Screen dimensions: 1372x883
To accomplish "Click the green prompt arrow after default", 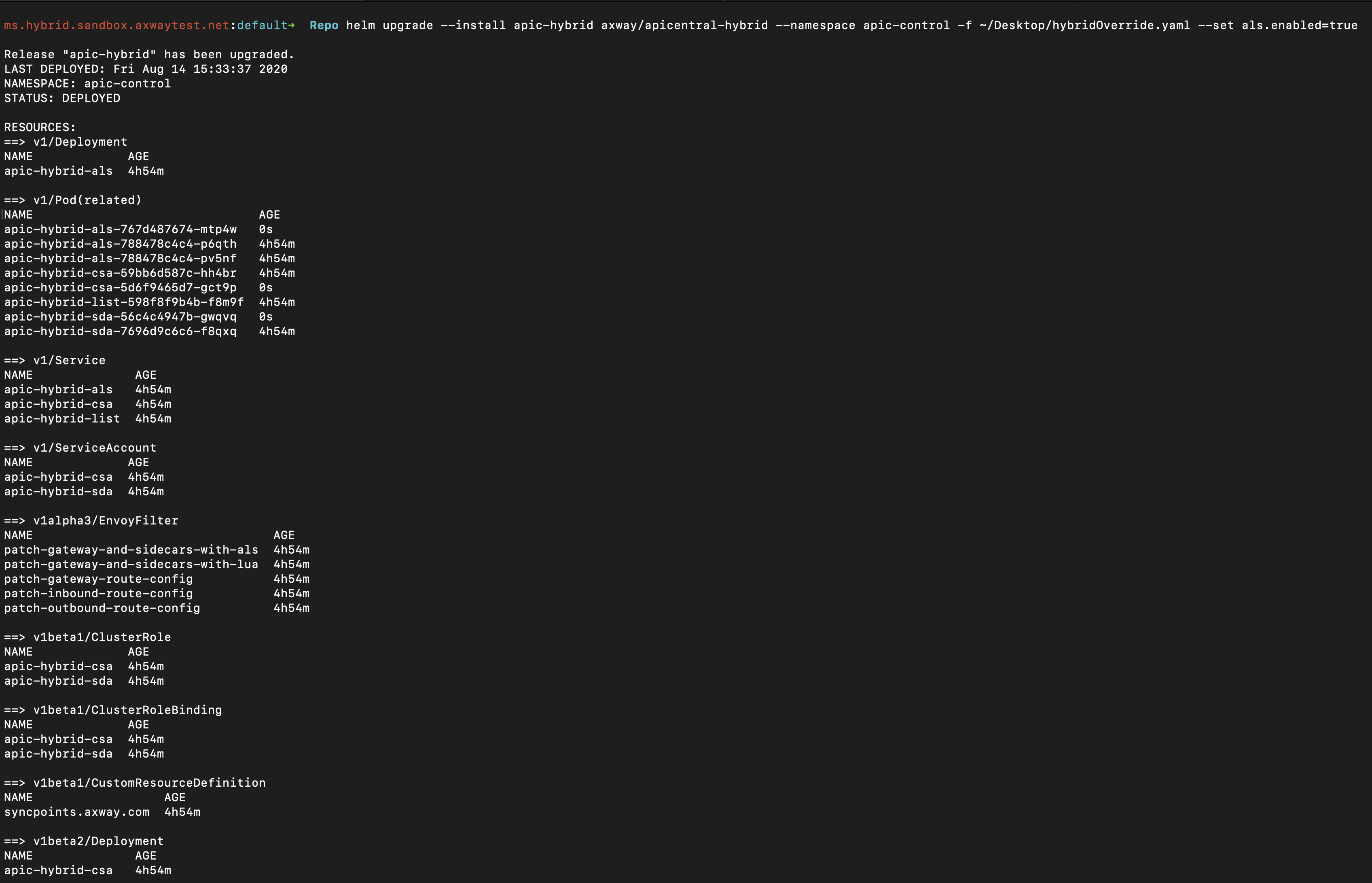I will click(x=292, y=25).
